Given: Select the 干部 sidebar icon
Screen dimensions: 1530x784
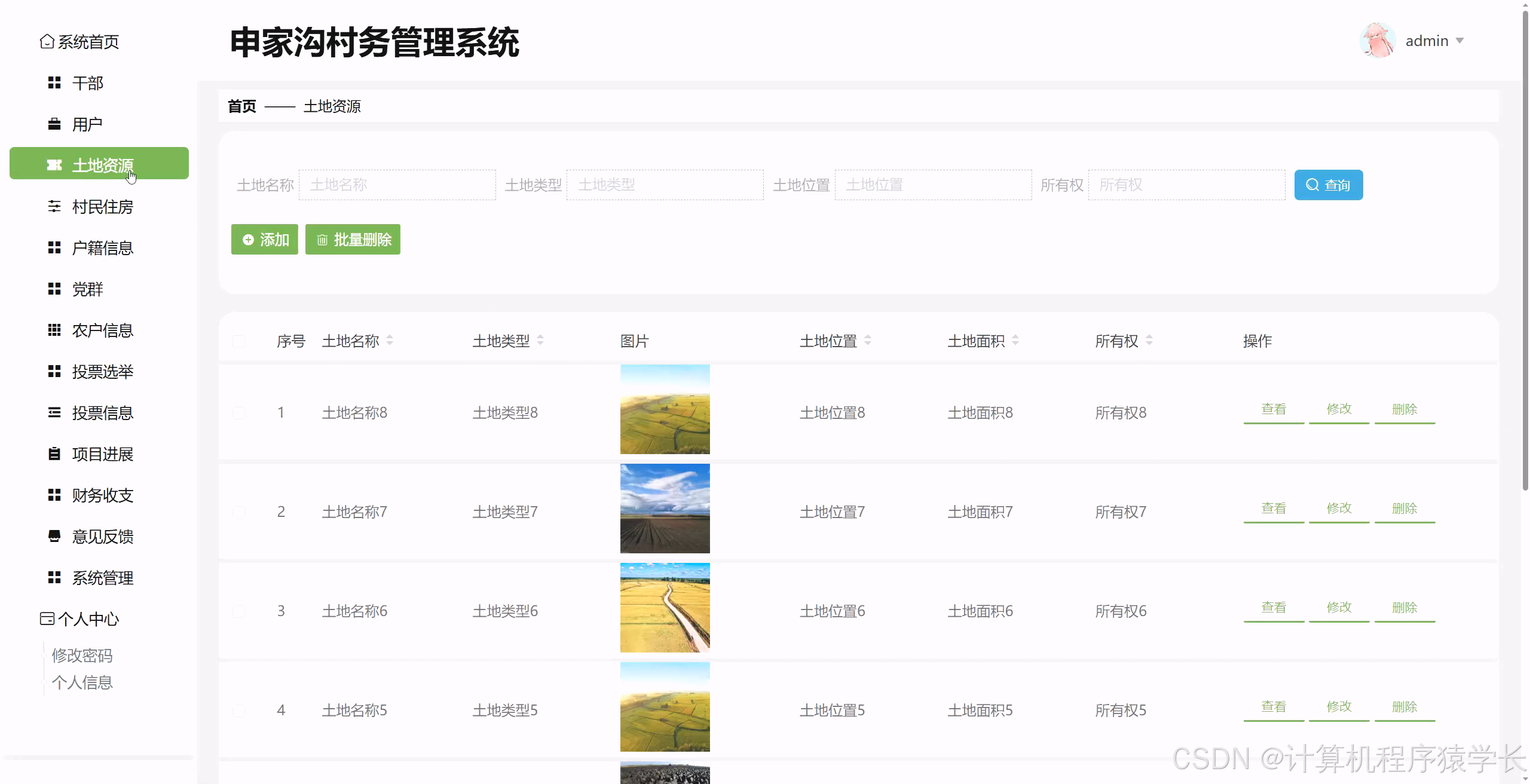Looking at the screenshot, I should [x=54, y=83].
